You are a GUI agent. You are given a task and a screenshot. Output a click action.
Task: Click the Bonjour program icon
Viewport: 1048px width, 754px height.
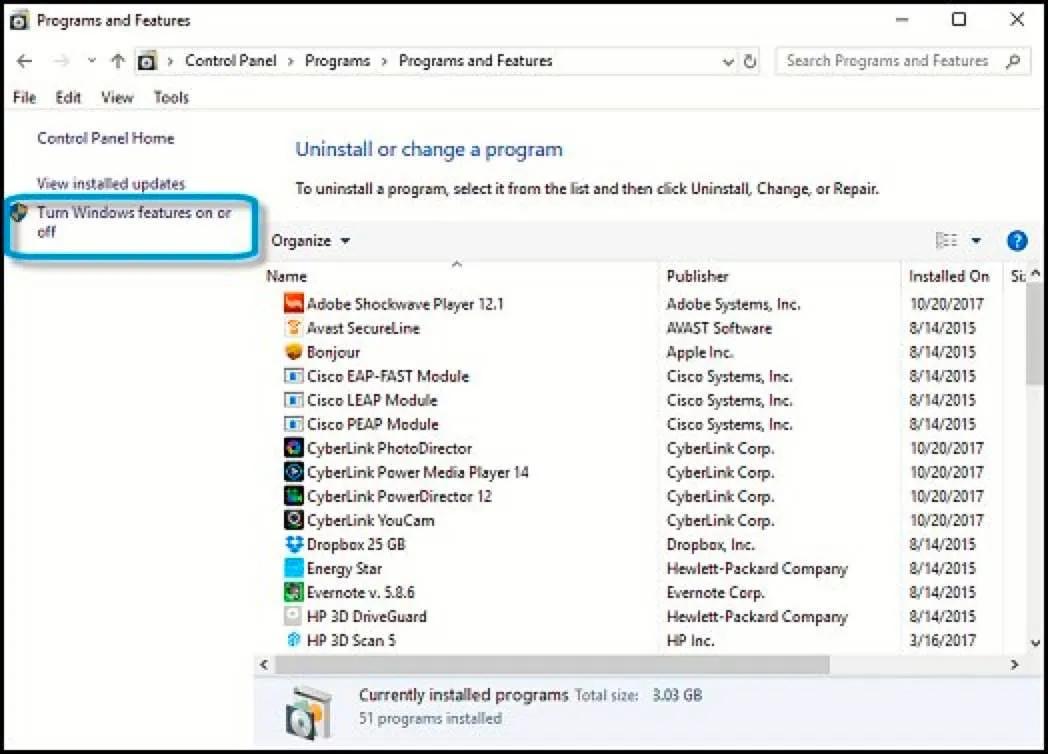point(293,352)
